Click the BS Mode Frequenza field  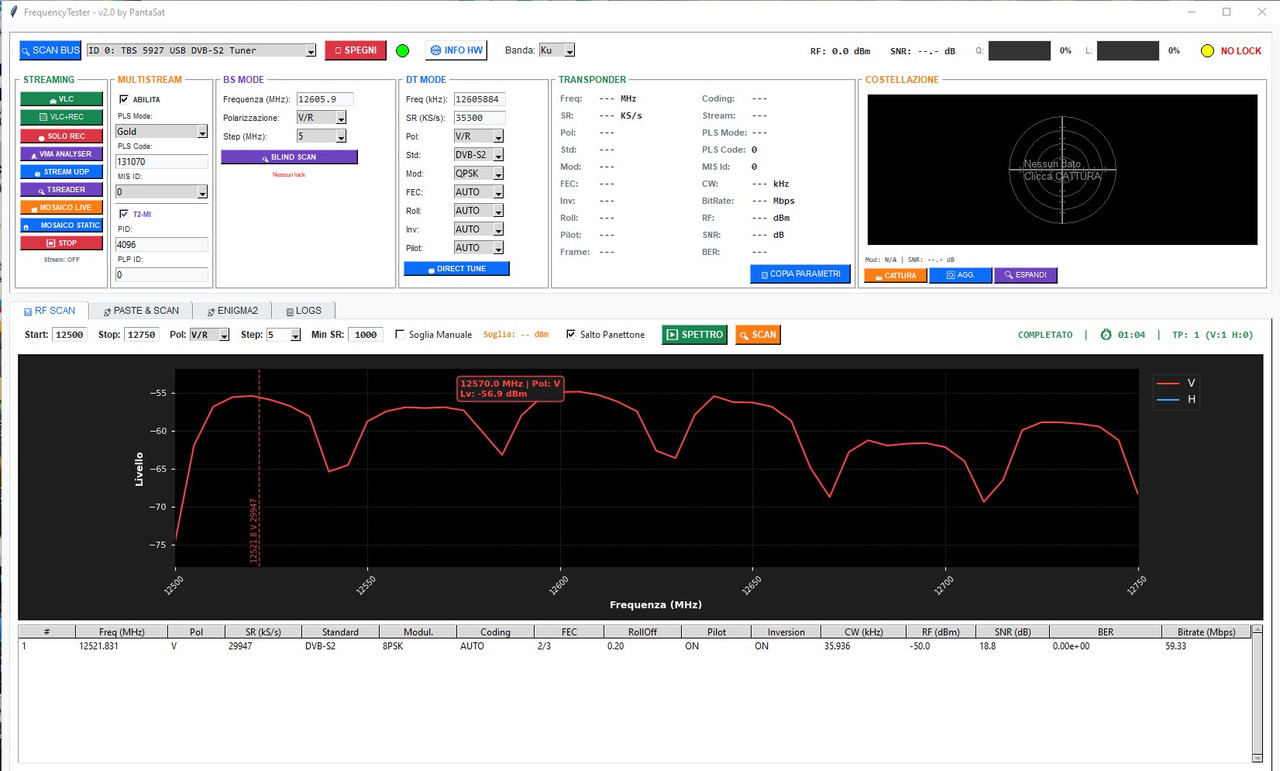324,99
